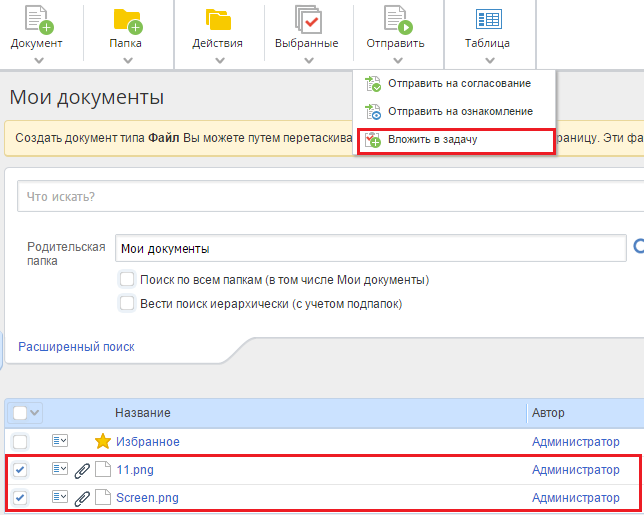Open the Screen.png document link

(147, 498)
